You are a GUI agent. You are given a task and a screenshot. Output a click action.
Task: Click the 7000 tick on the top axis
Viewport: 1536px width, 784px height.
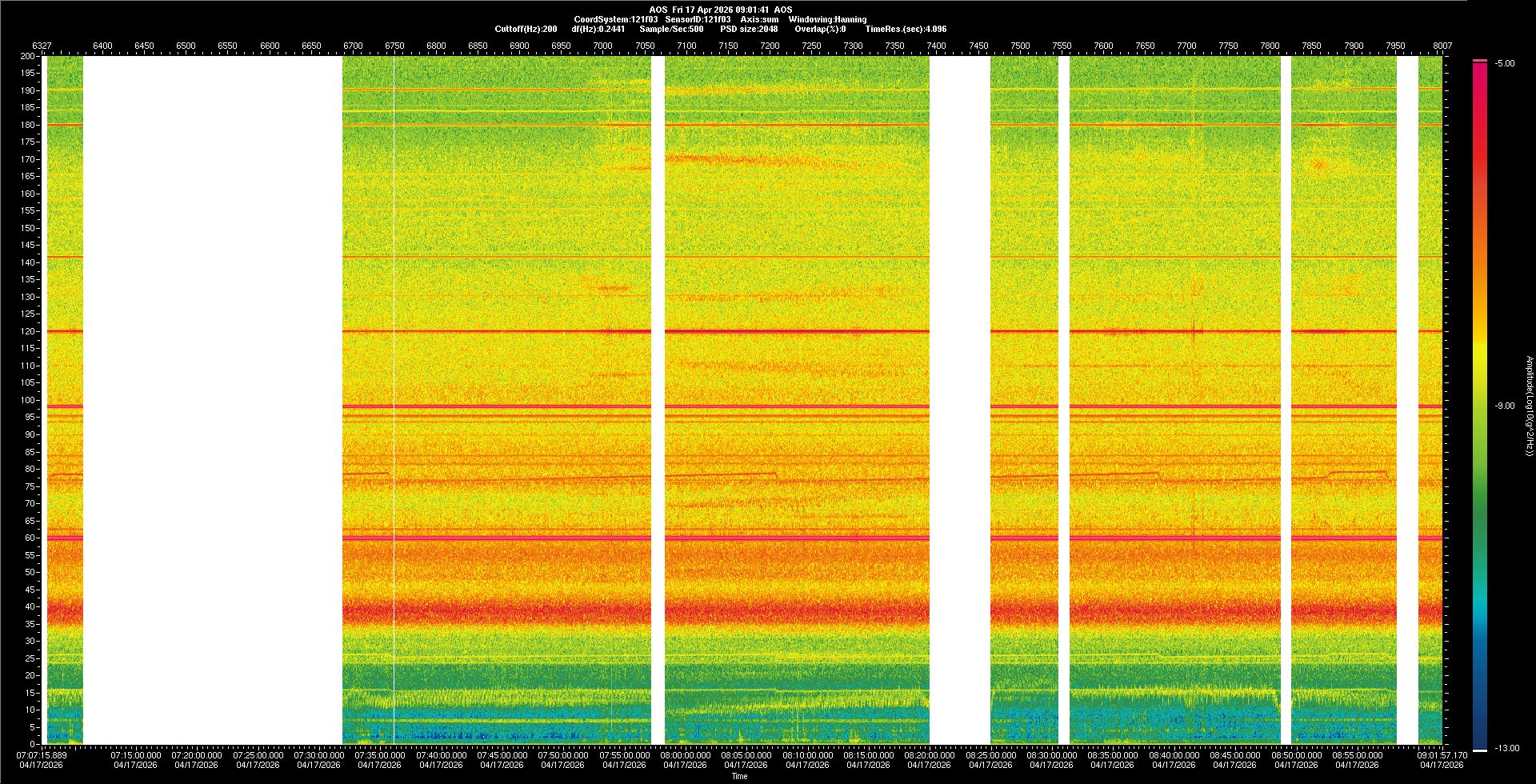602,46
